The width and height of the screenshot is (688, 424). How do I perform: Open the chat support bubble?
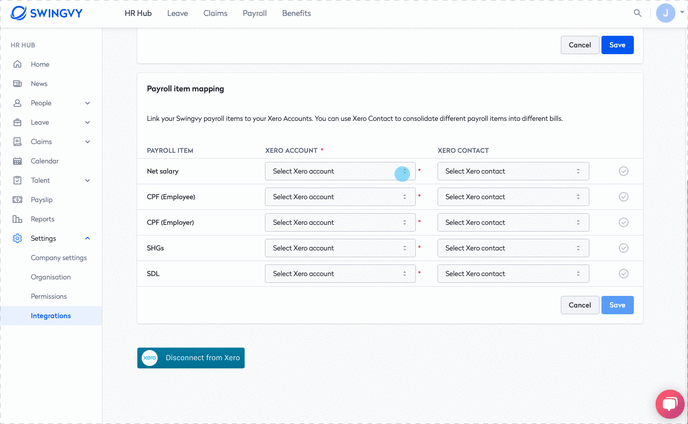(670, 404)
